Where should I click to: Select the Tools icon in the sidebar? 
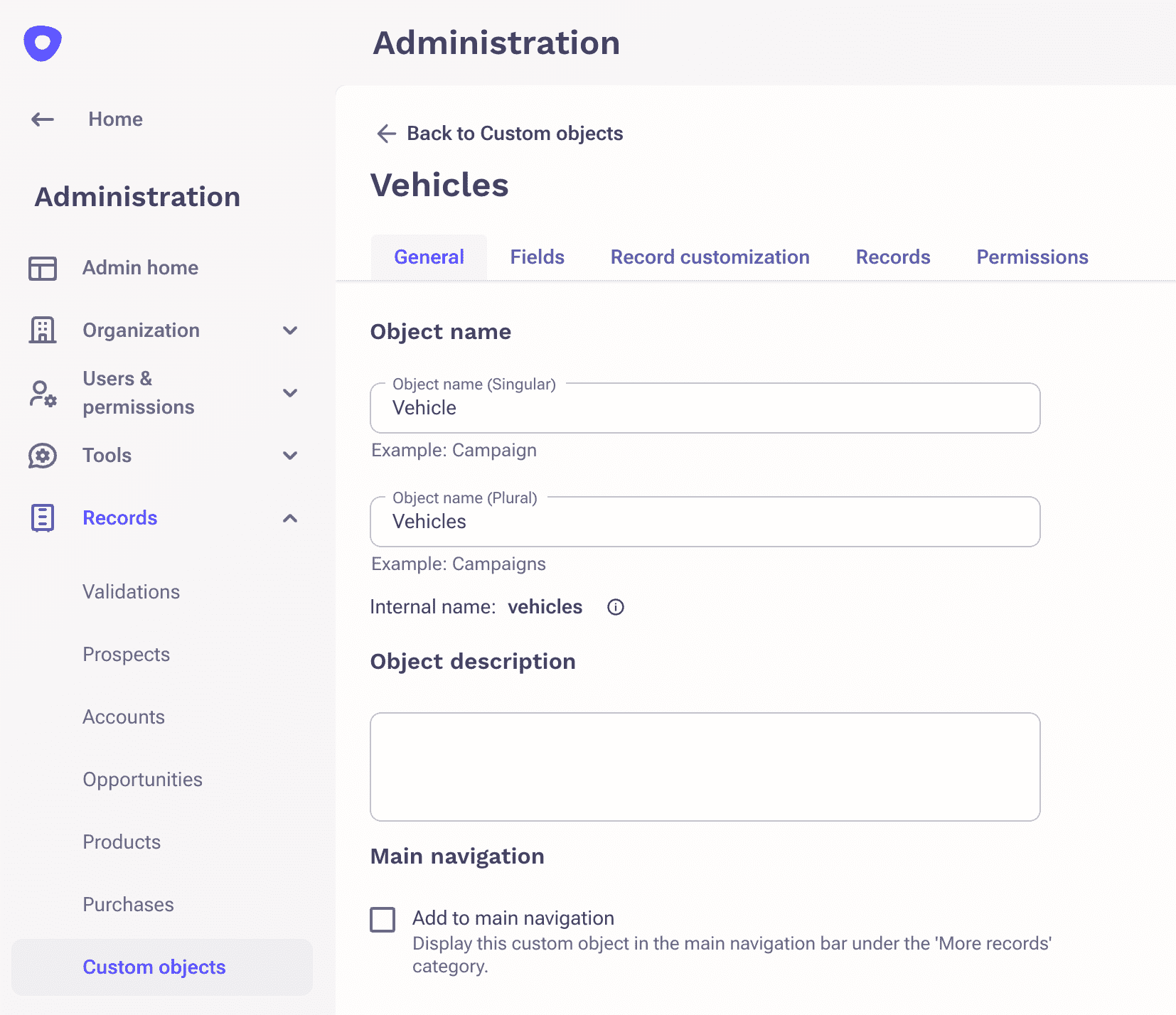[x=43, y=456]
